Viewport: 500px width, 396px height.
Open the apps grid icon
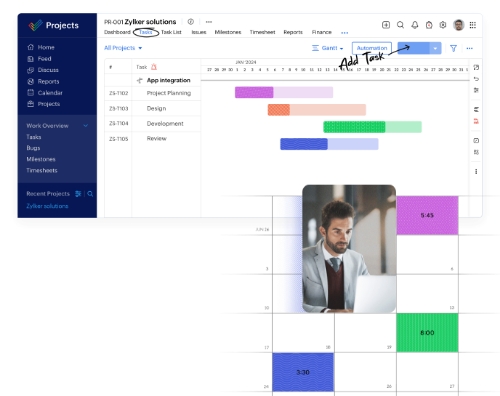point(473,25)
